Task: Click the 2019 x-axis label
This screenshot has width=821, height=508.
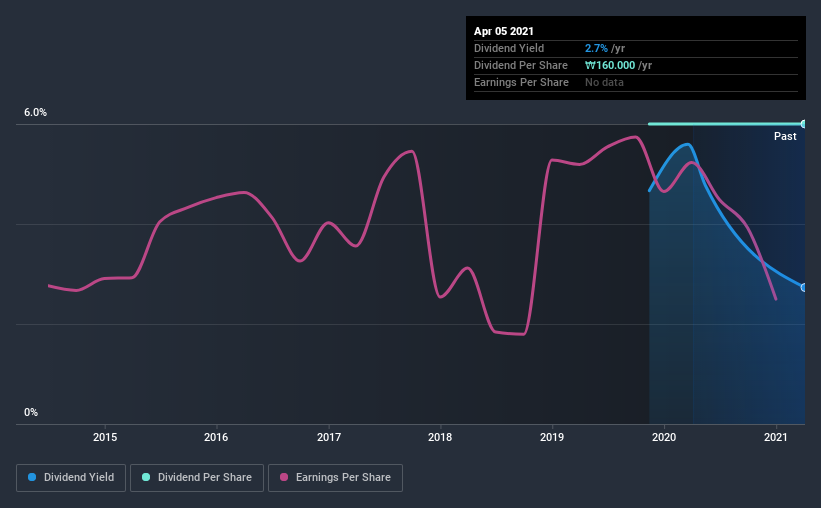Action: click(x=552, y=437)
